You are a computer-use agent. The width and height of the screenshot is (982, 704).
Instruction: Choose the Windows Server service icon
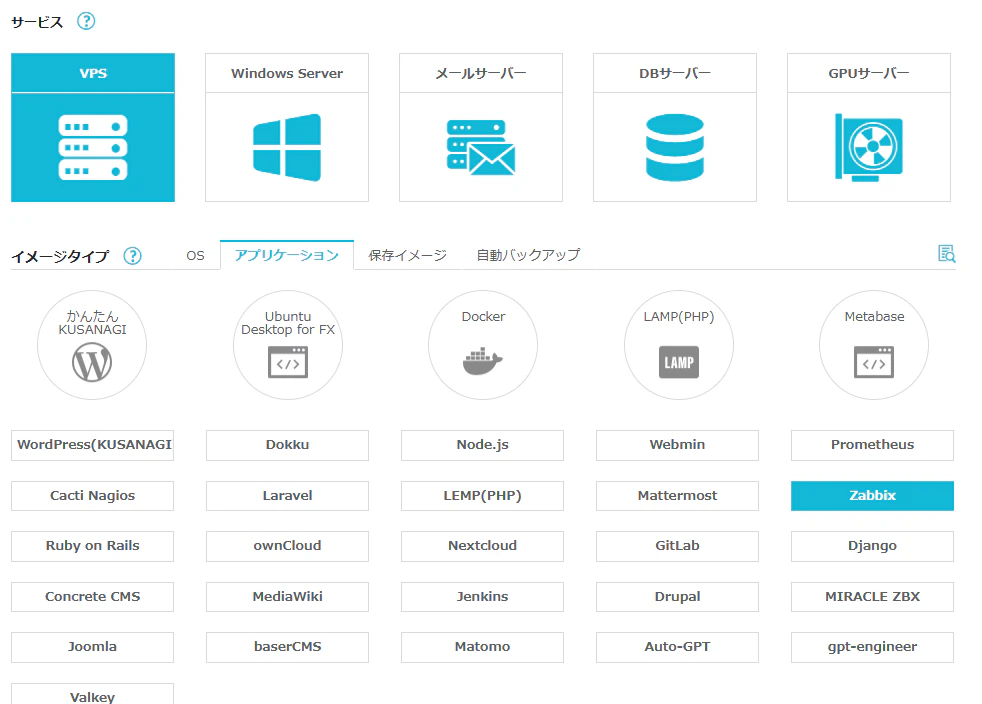(x=287, y=148)
